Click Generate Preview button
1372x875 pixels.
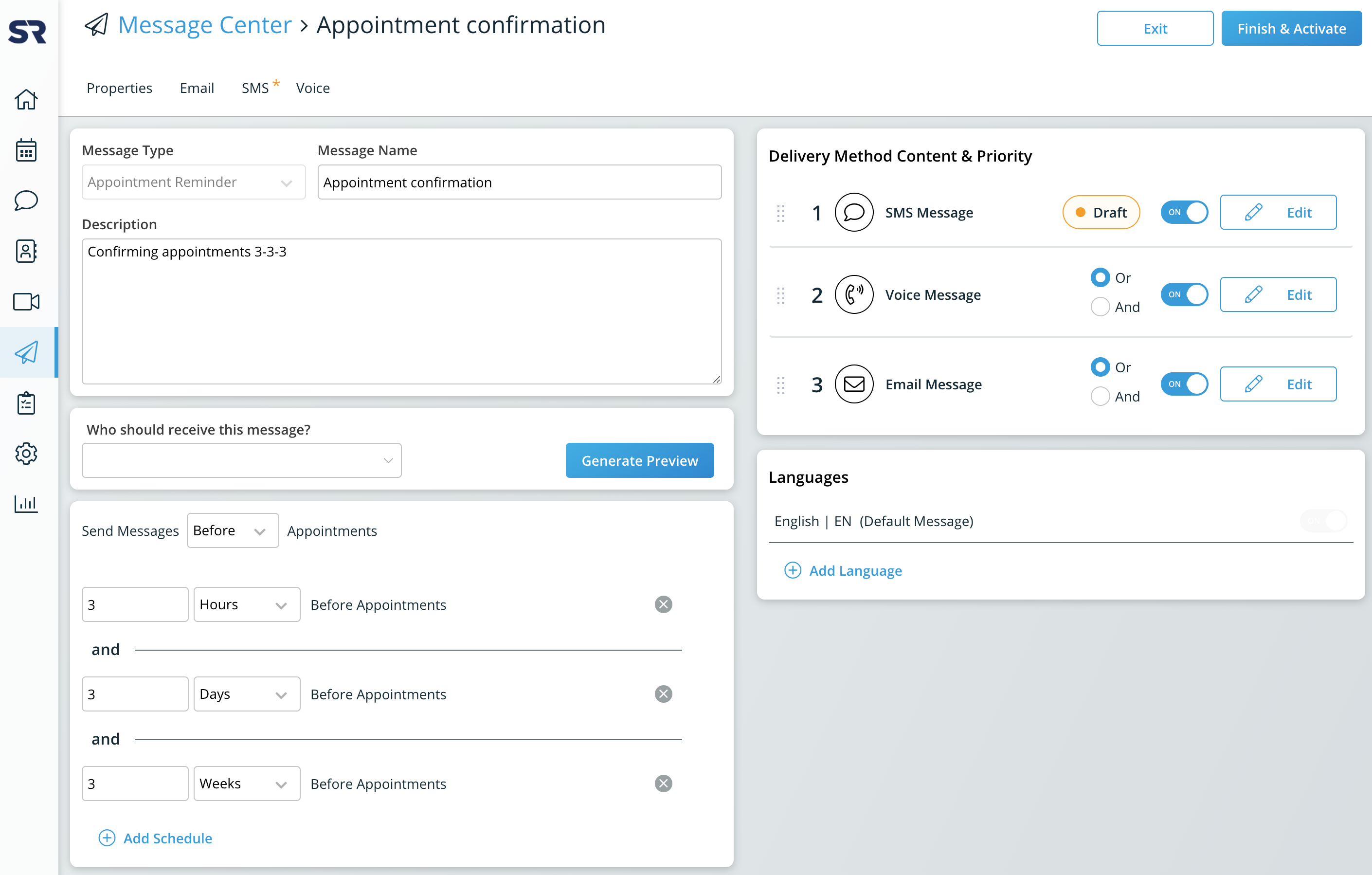pos(639,460)
